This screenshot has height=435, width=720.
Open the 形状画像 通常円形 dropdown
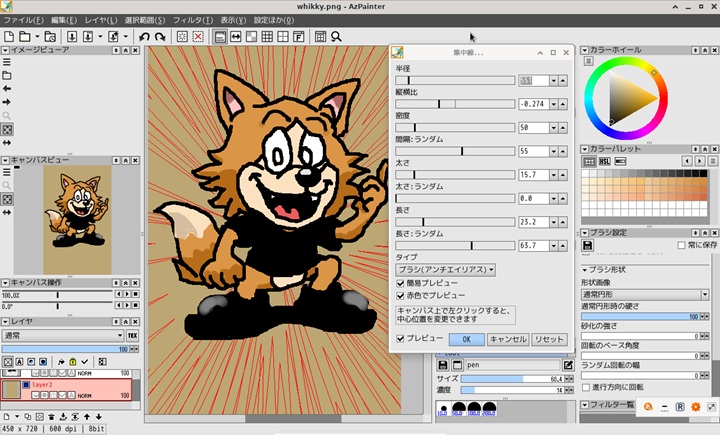[x=645, y=294]
